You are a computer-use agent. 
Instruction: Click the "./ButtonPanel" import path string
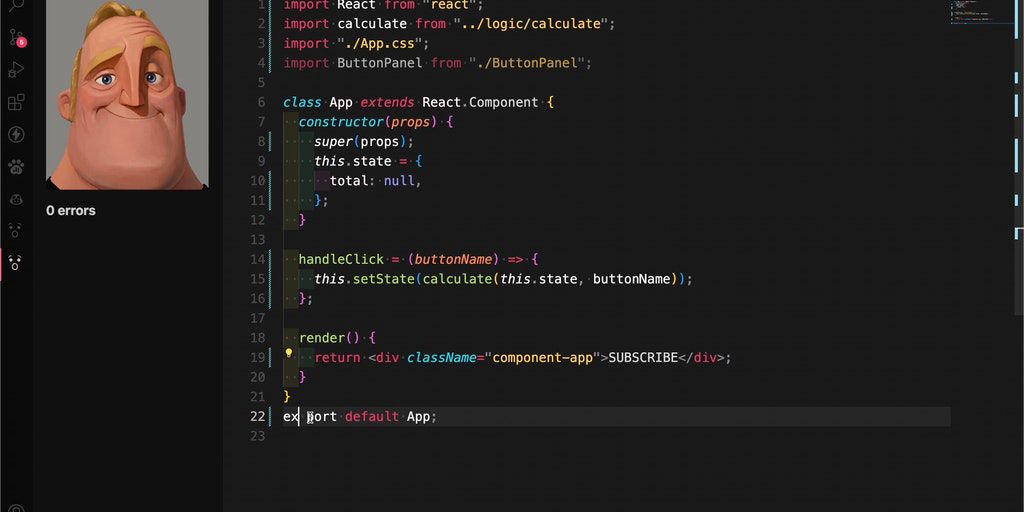point(527,63)
